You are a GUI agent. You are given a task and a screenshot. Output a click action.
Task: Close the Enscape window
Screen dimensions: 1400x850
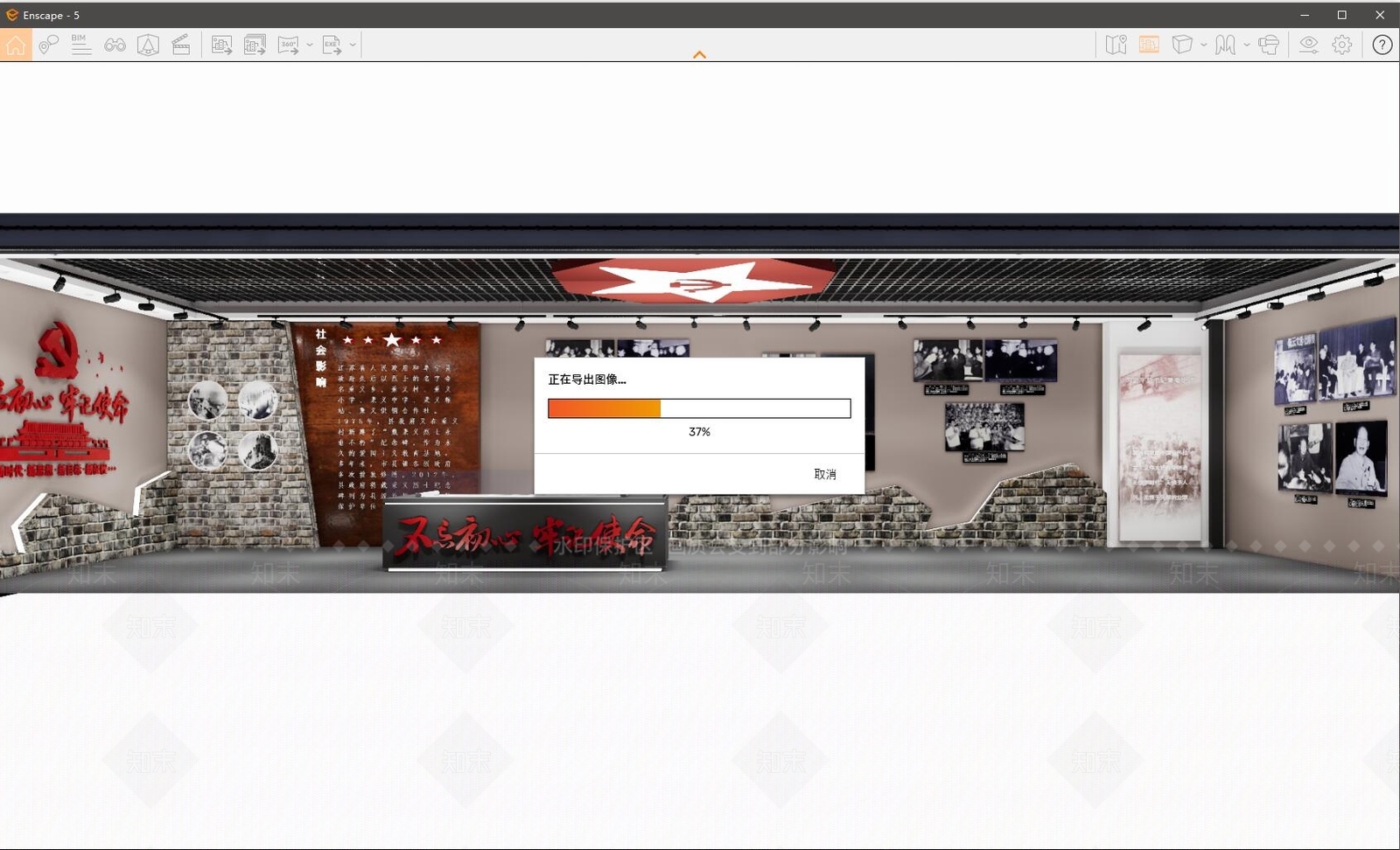point(1380,15)
